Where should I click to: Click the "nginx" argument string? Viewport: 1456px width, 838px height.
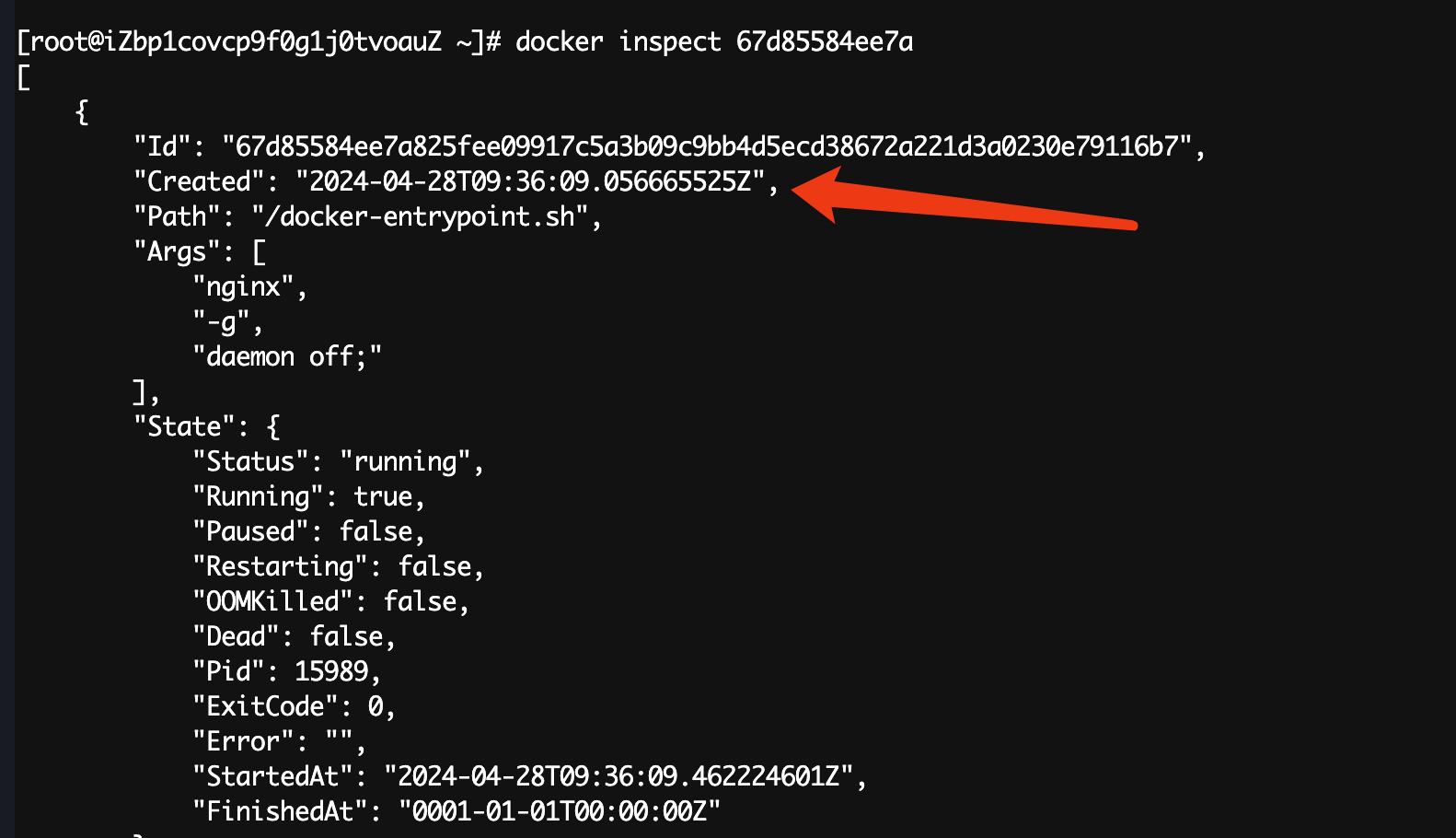click(x=243, y=286)
